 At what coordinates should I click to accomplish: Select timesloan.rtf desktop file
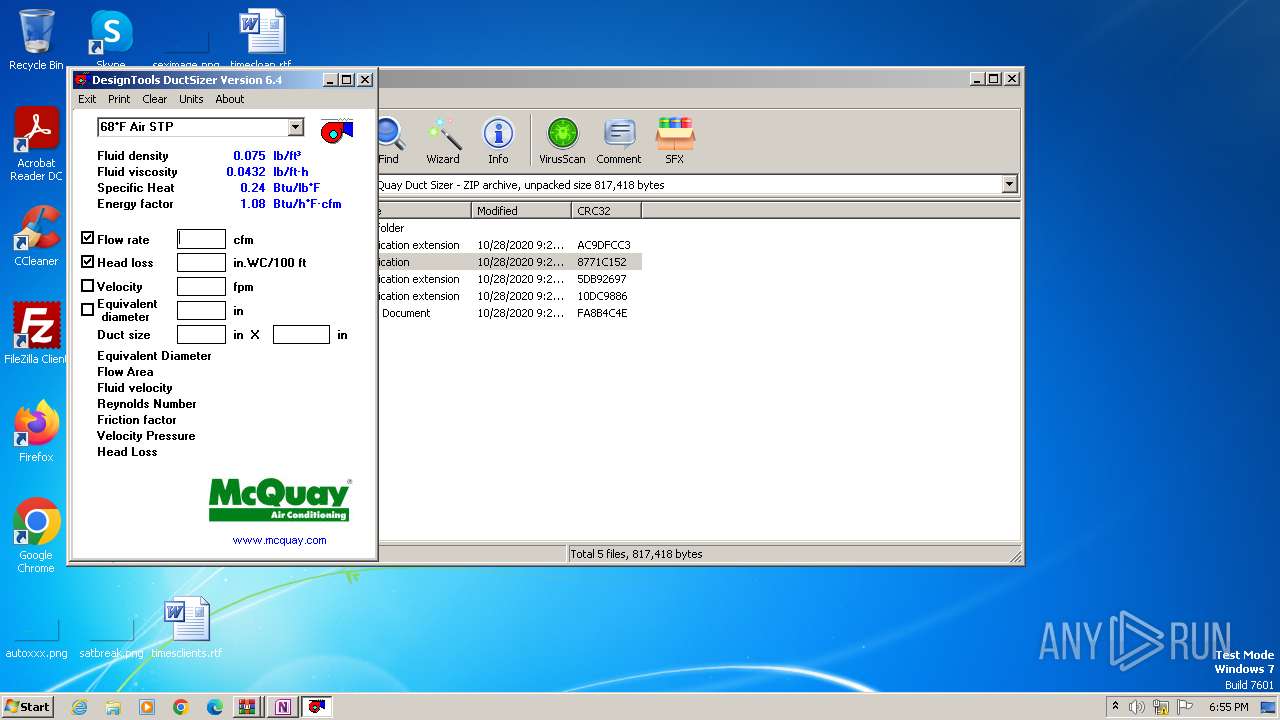[x=262, y=38]
